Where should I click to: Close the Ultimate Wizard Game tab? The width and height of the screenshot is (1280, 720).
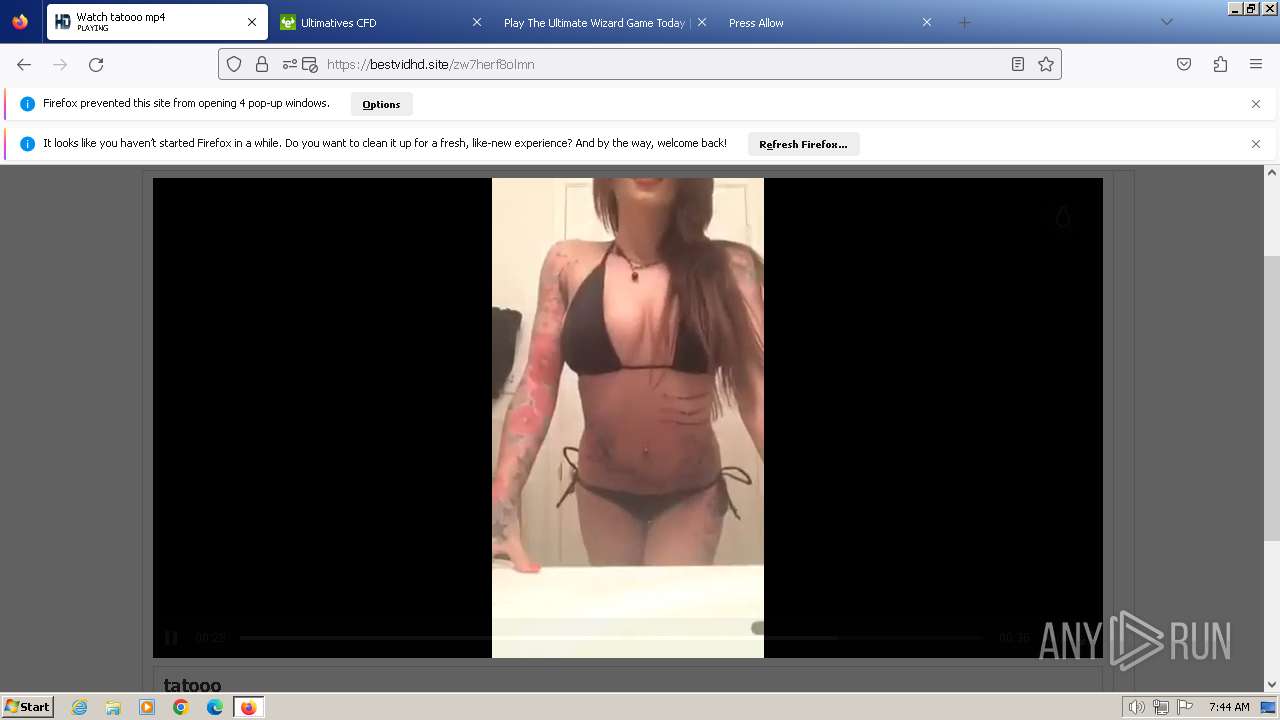[702, 22]
